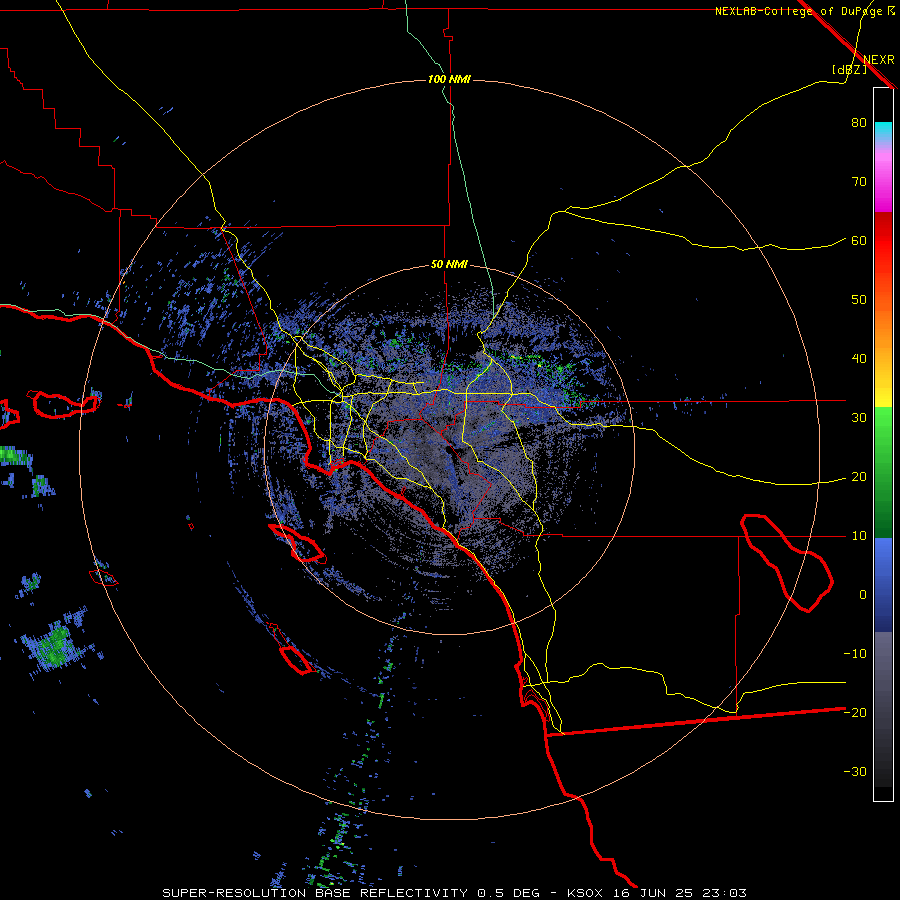The height and width of the screenshot is (900, 900).
Task: Click "SUPER-RESOLUTION BASE REFLECTIVITY" in the caption
Action: (315, 893)
